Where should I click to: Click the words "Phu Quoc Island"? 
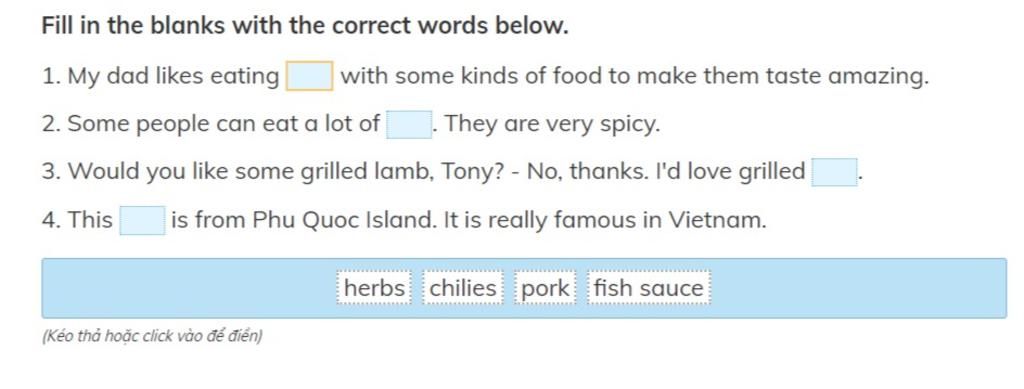(x=344, y=220)
